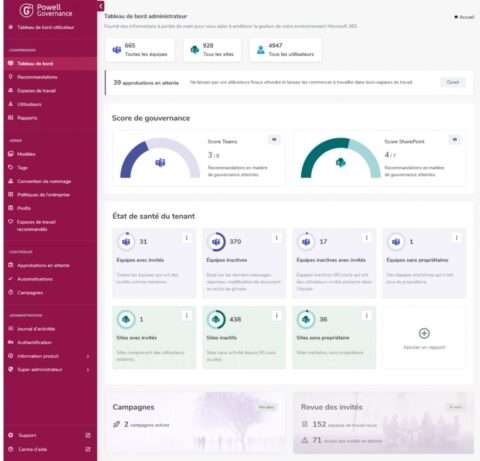
Task: Expand the Information produit submenu
Action: click(88, 356)
